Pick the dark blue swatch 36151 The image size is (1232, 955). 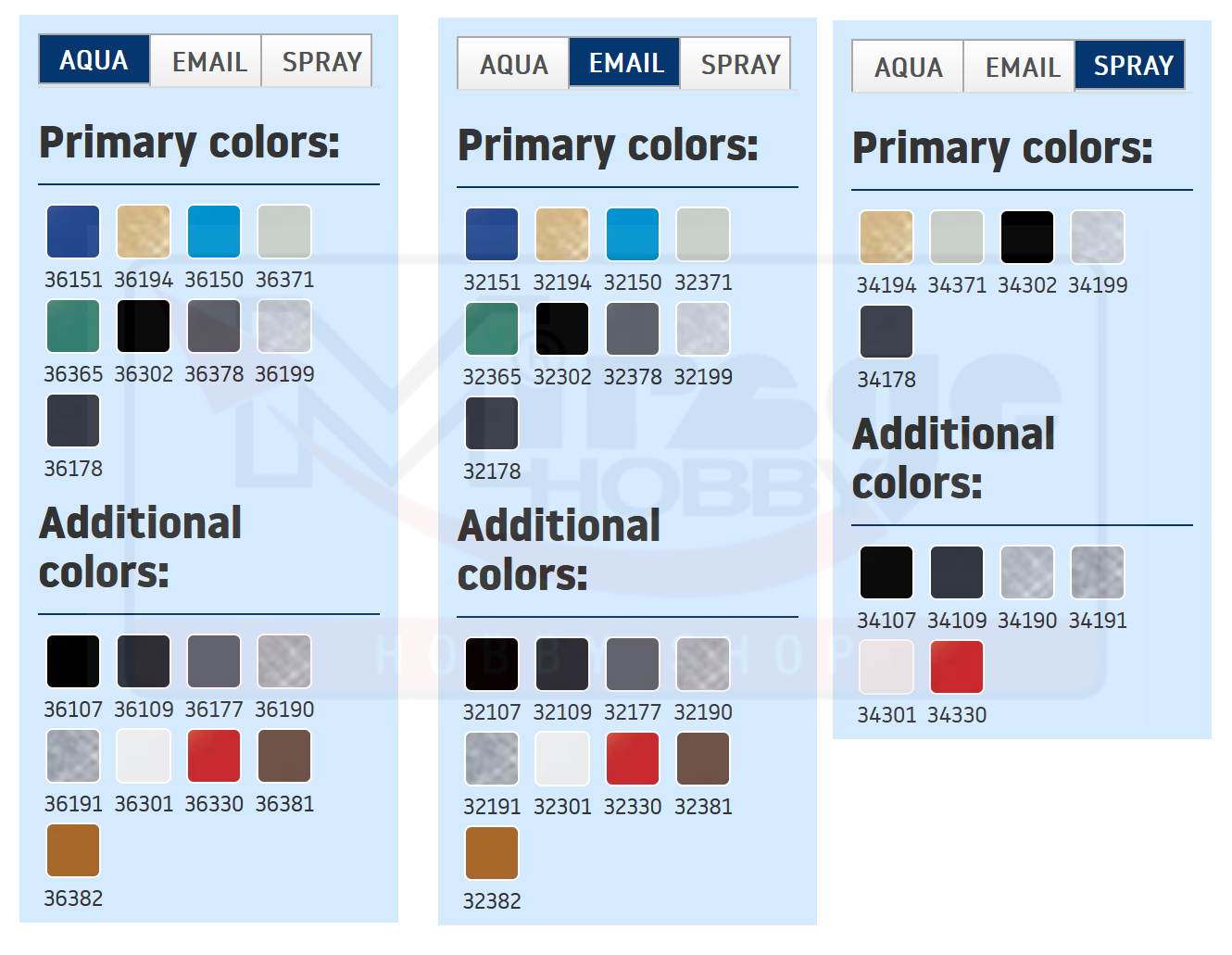pyautogui.click(x=73, y=232)
